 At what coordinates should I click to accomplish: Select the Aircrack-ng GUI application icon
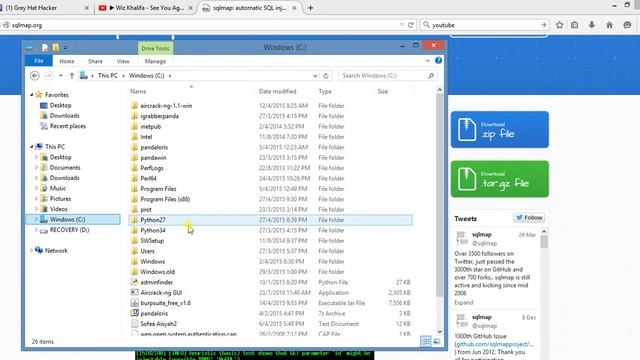(135, 292)
